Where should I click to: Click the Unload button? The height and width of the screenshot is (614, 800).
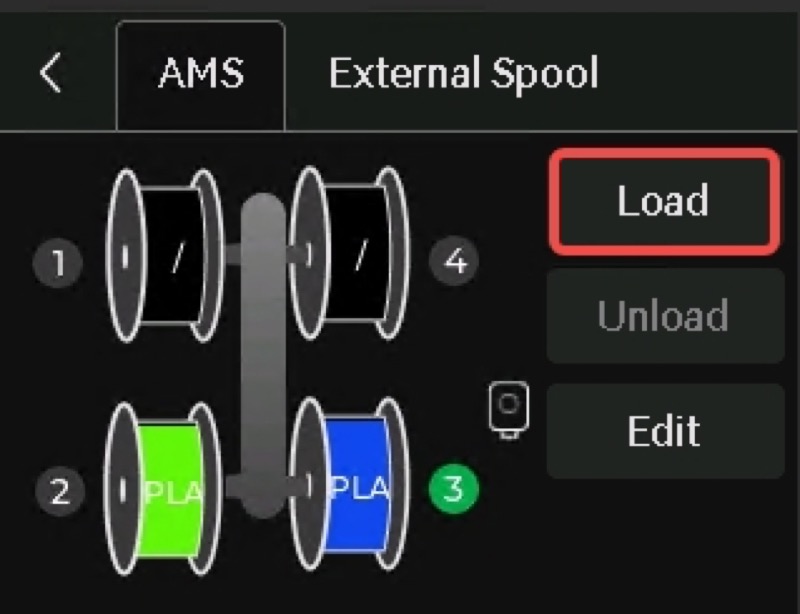tap(665, 316)
